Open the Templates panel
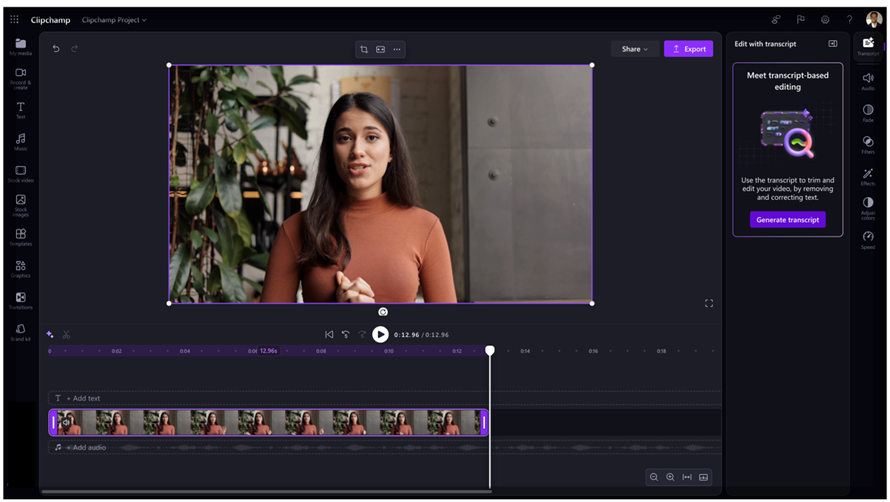This screenshot has width=890, height=502. (20, 237)
